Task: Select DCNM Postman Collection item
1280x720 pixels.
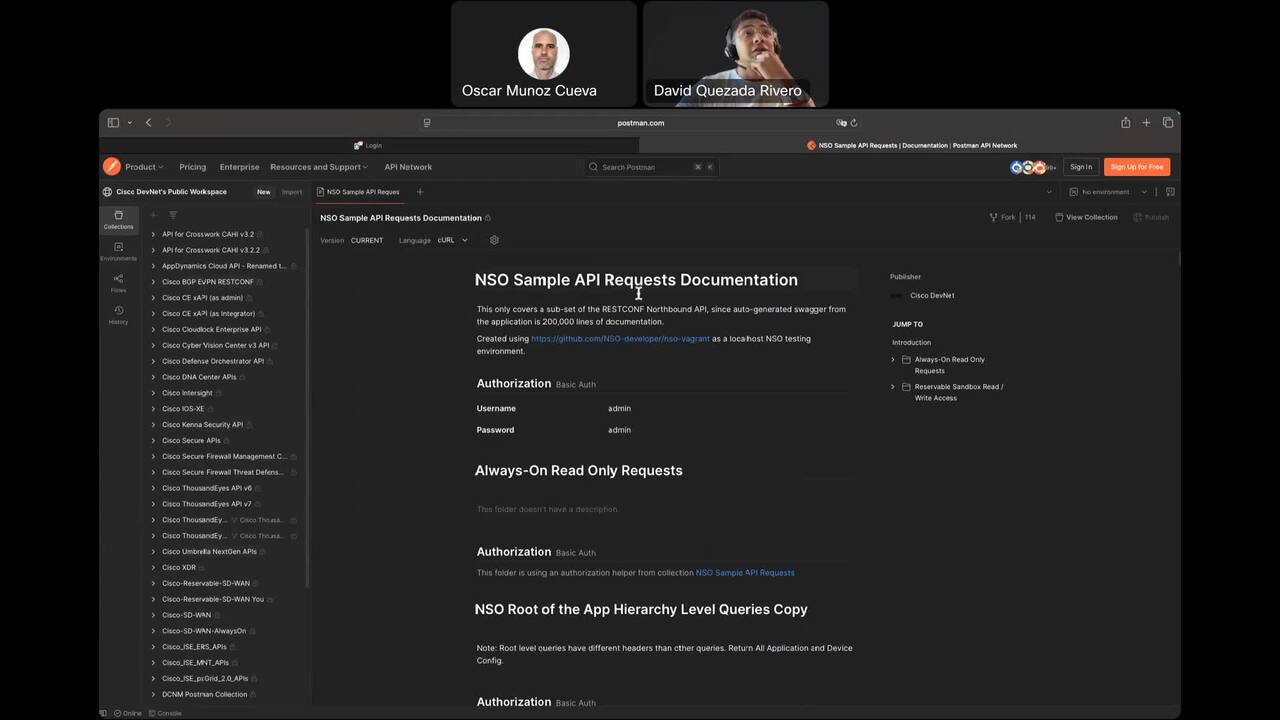Action: pyautogui.click(x=204, y=695)
